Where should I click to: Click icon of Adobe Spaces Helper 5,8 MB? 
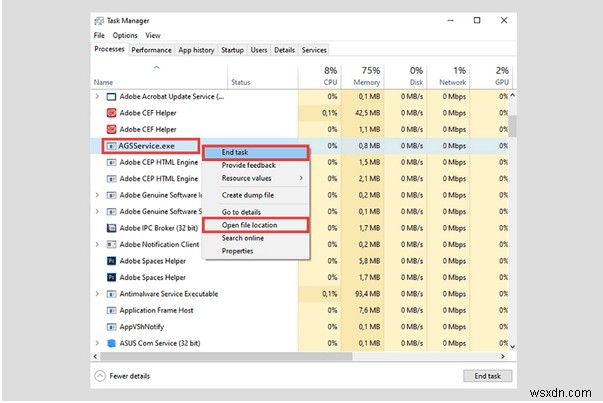(x=111, y=261)
